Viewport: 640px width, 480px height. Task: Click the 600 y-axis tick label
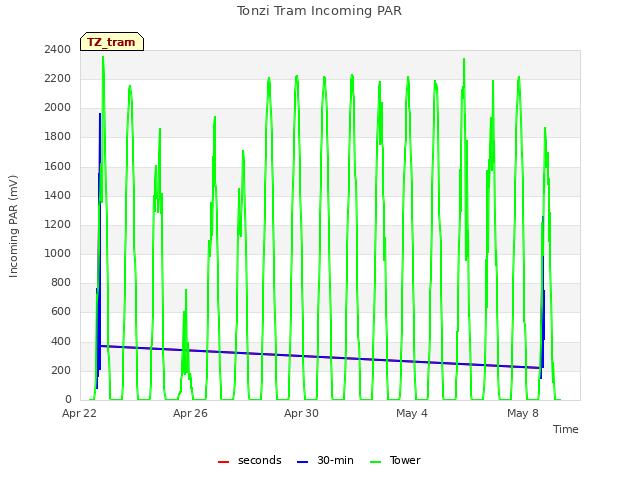point(61,311)
